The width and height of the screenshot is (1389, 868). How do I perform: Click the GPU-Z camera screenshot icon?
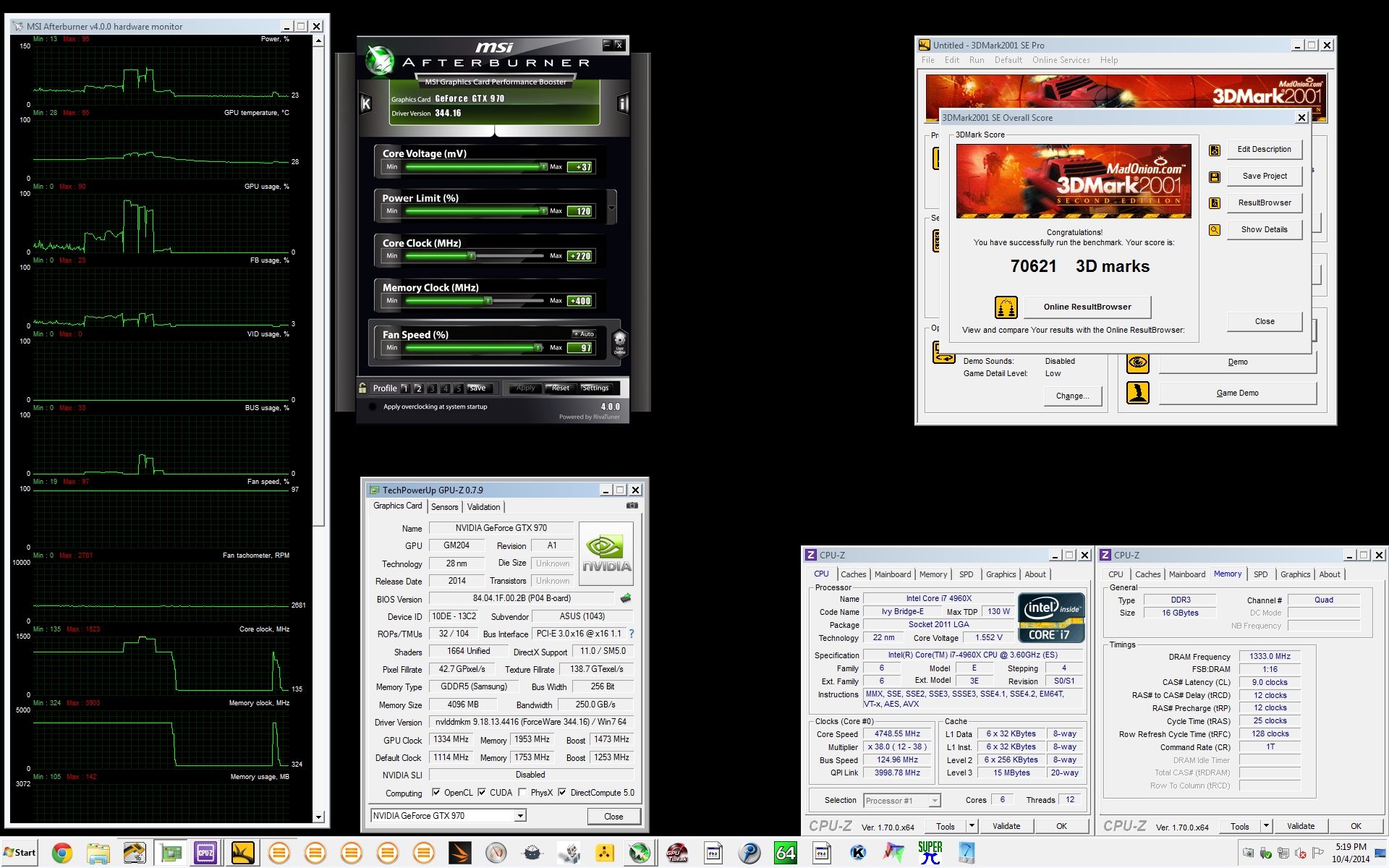point(632,506)
